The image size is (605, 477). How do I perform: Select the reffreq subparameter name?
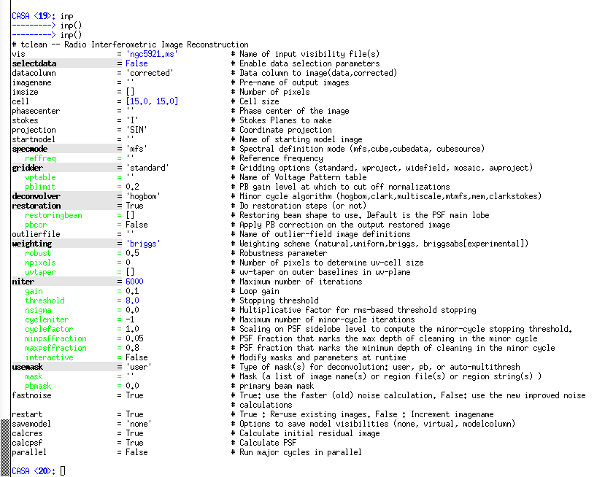pyautogui.click(x=40, y=158)
